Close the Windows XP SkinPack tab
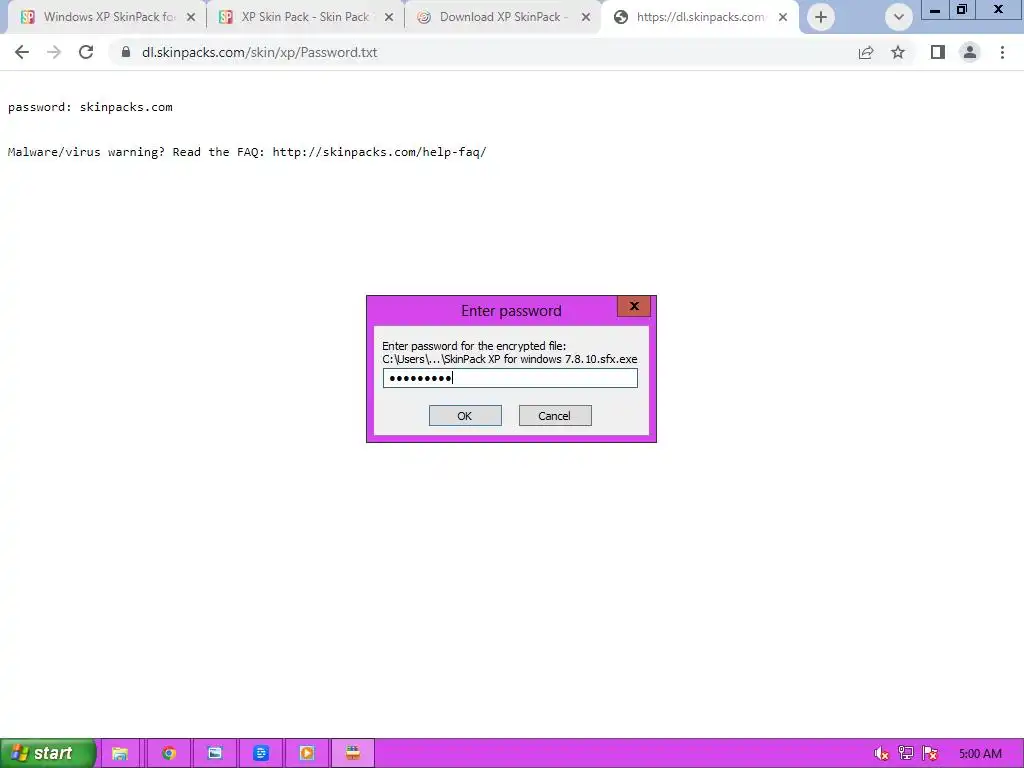The image size is (1024, 768). click(191, 17)
